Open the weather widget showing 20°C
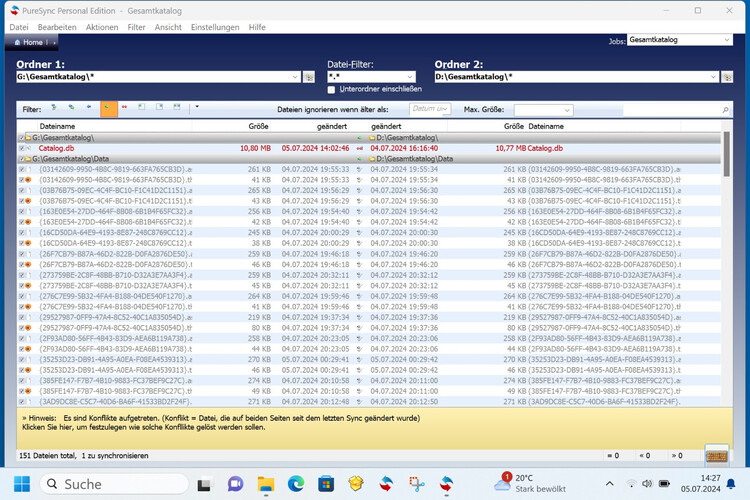The image size is (750, 500). click(530, 484)
